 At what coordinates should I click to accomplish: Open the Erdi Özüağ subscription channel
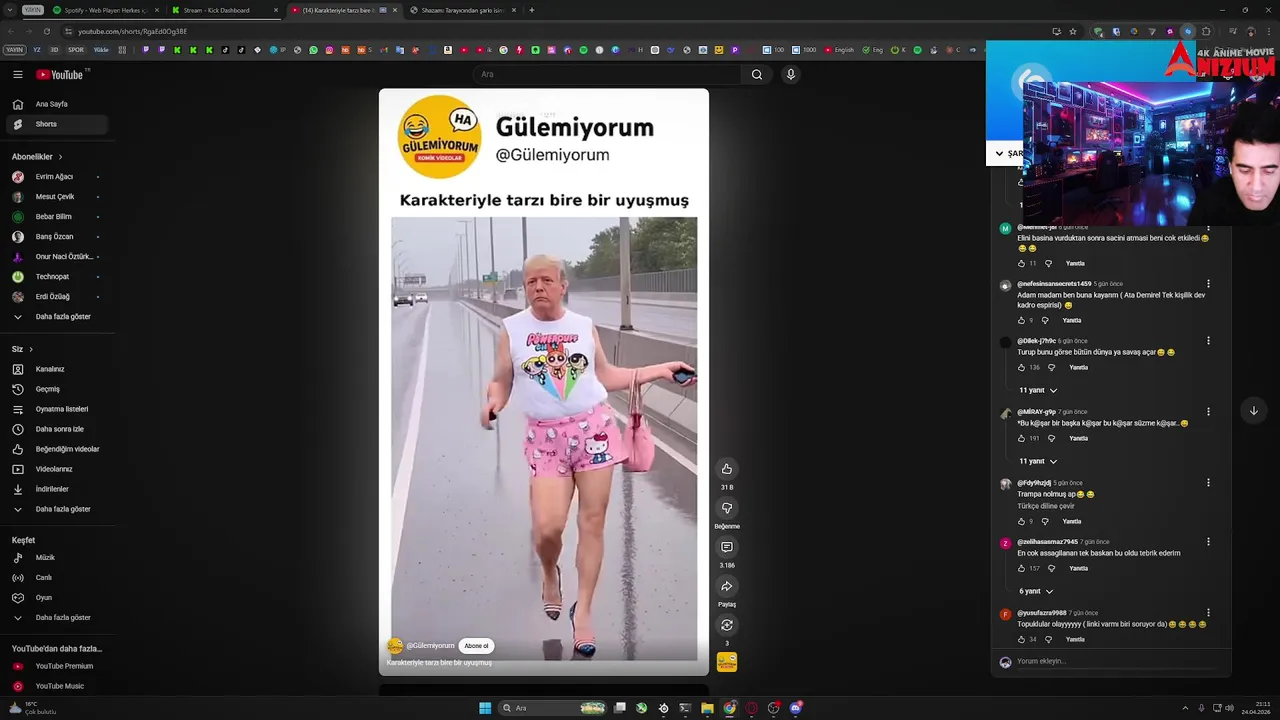point(58,297)
